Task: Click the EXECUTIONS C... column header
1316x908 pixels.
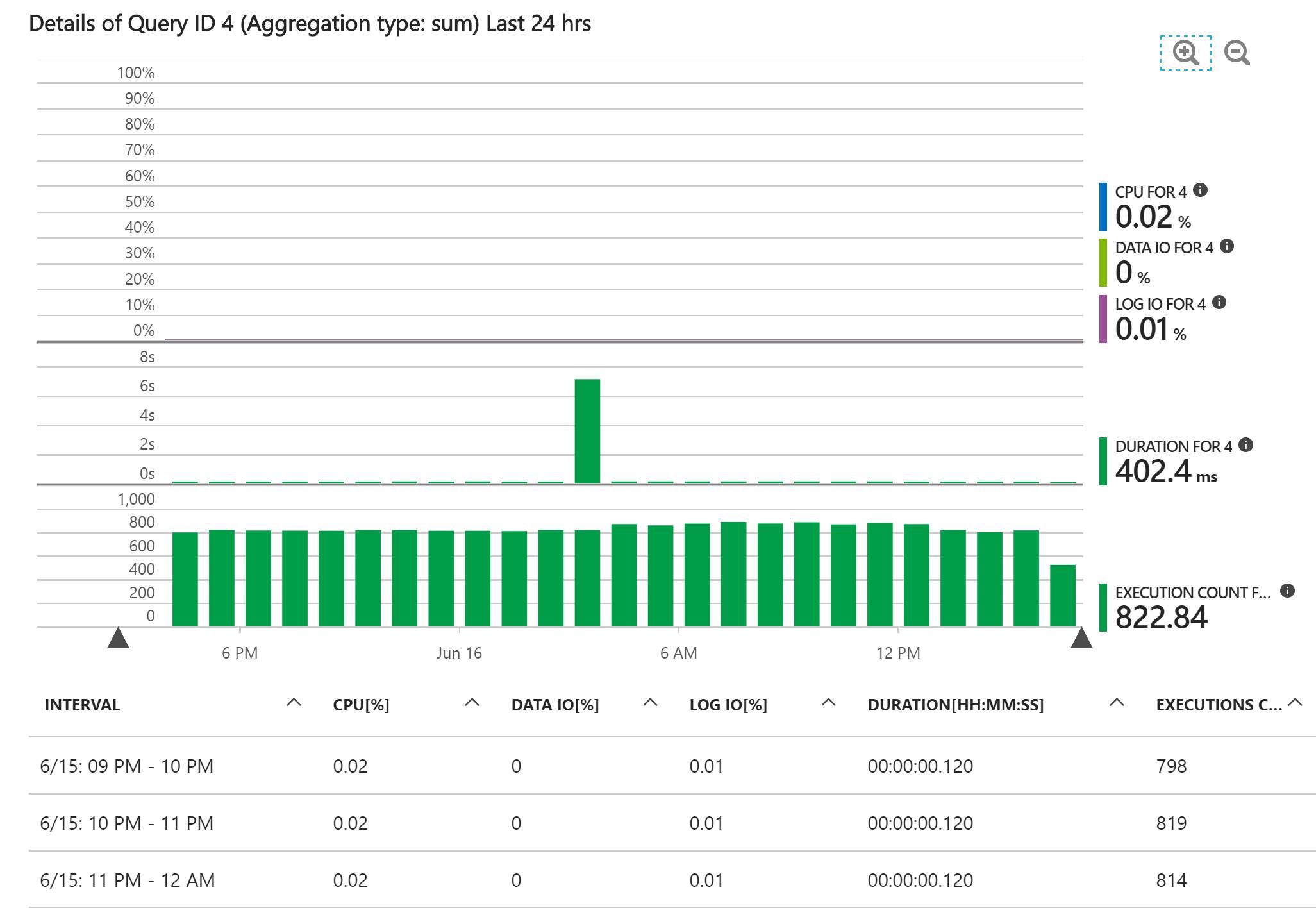Action: (1218, 705)
